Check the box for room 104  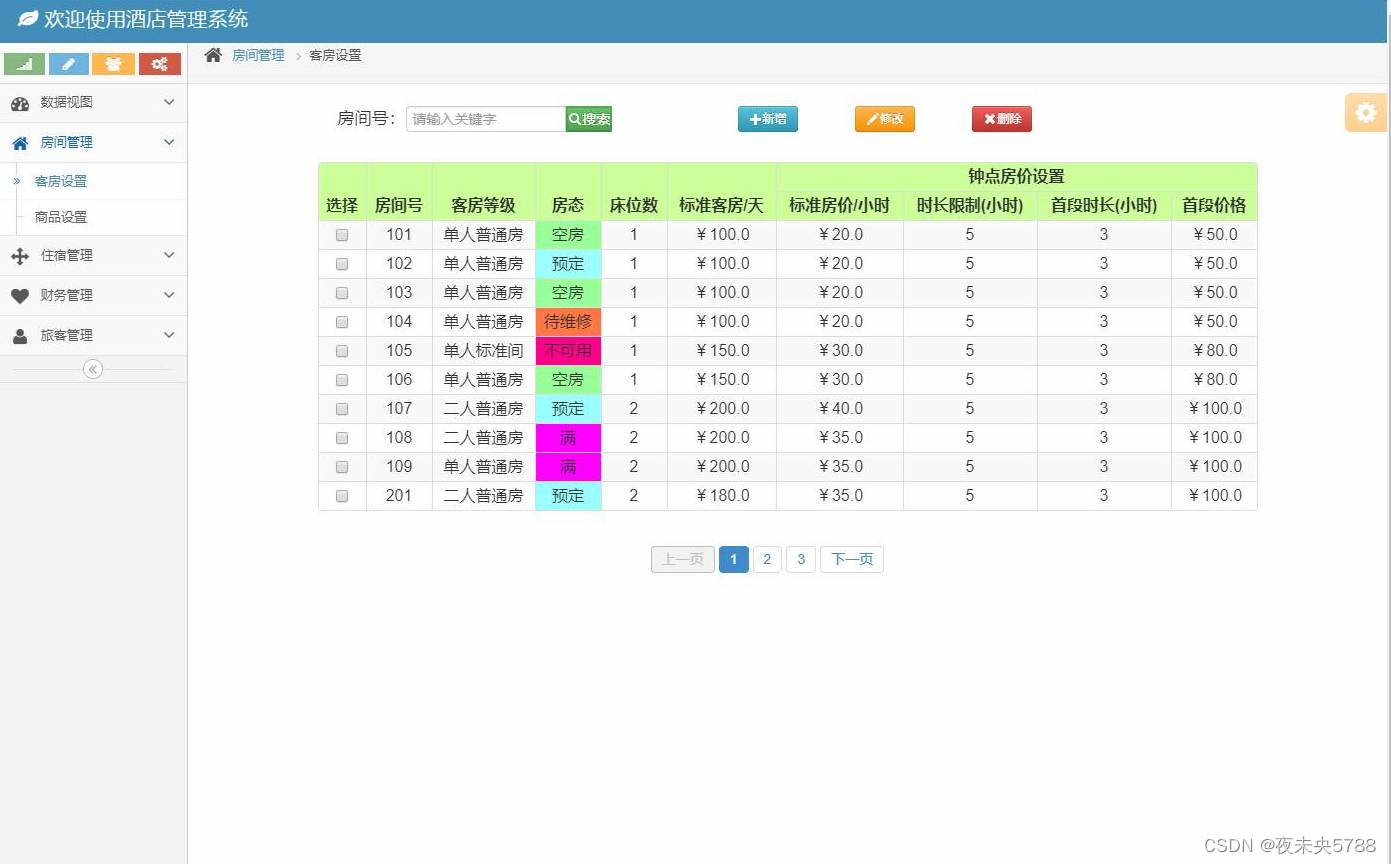click(x=342, y=322)
